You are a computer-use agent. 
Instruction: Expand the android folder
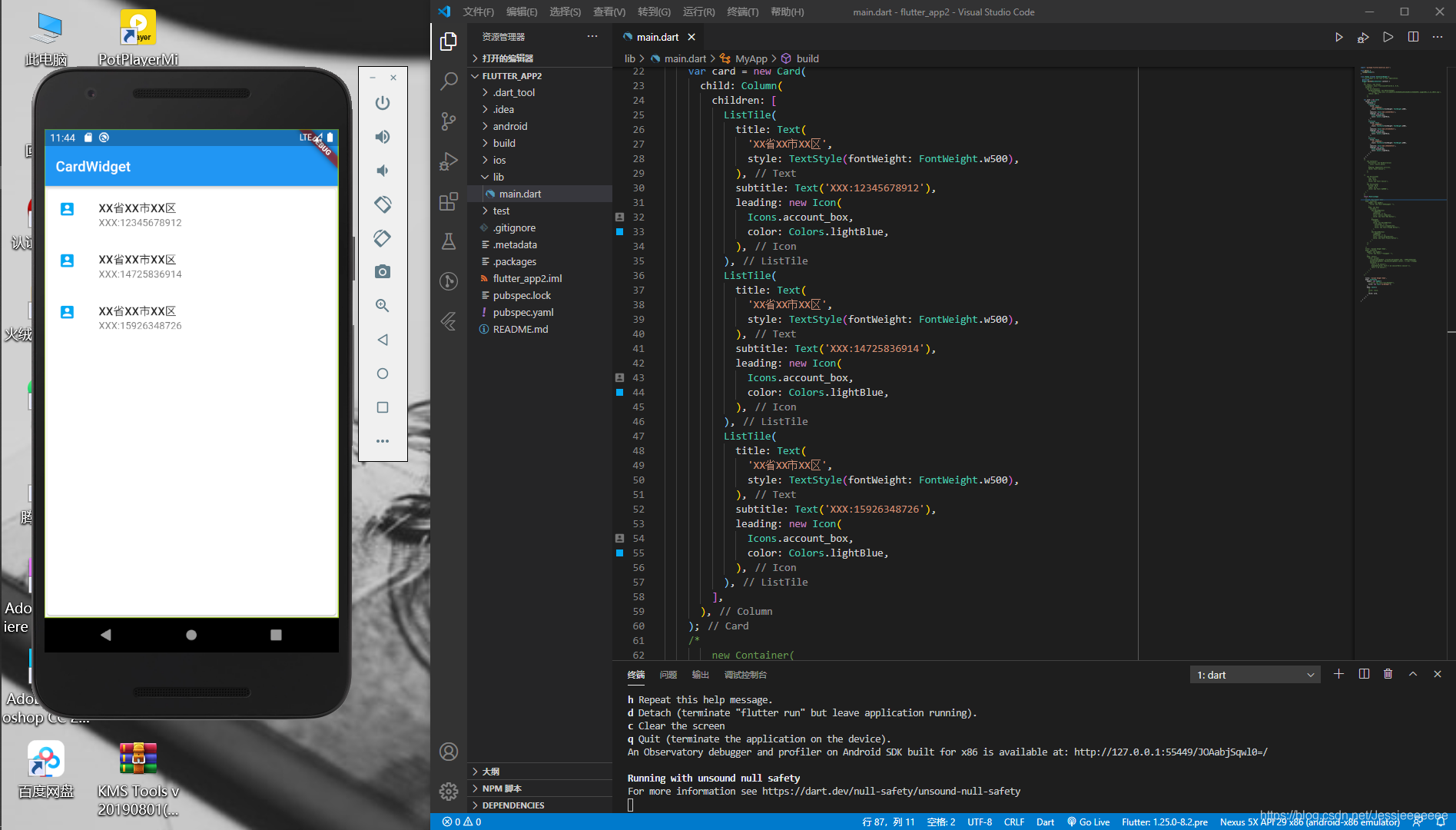pyautogui.click(x=540, y=126)
